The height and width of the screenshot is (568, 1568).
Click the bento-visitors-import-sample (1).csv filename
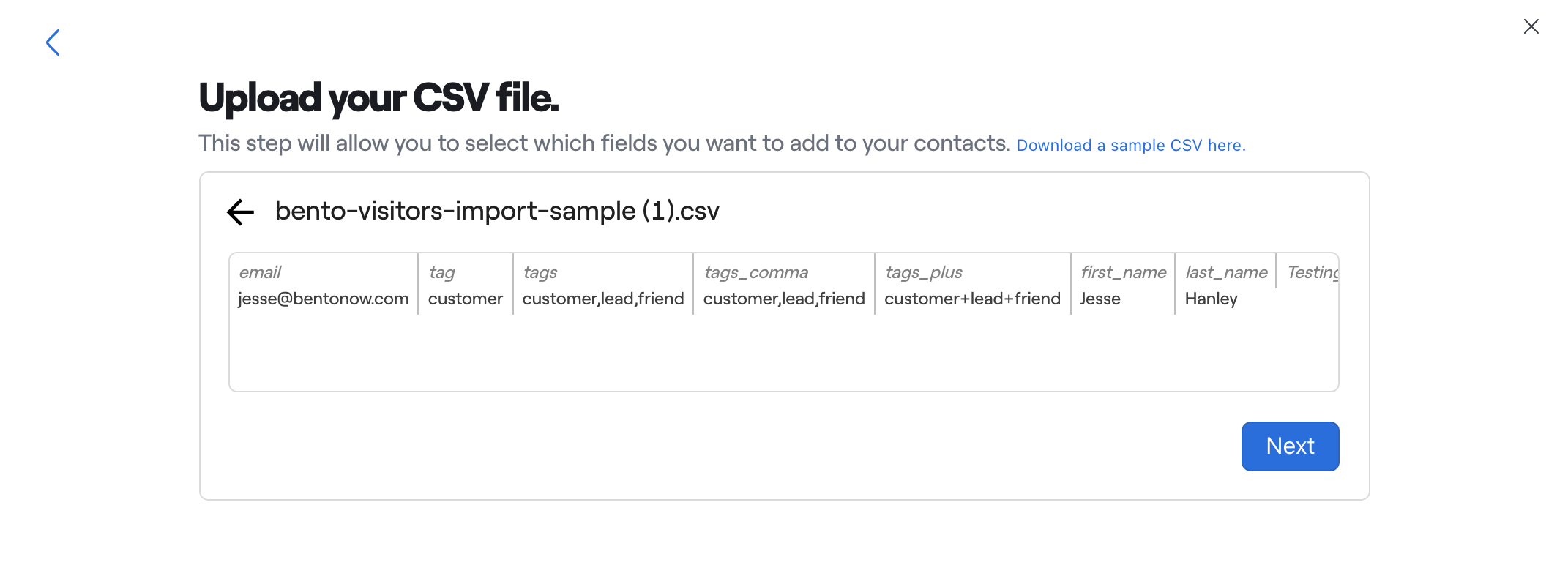[x=497, y=211]
